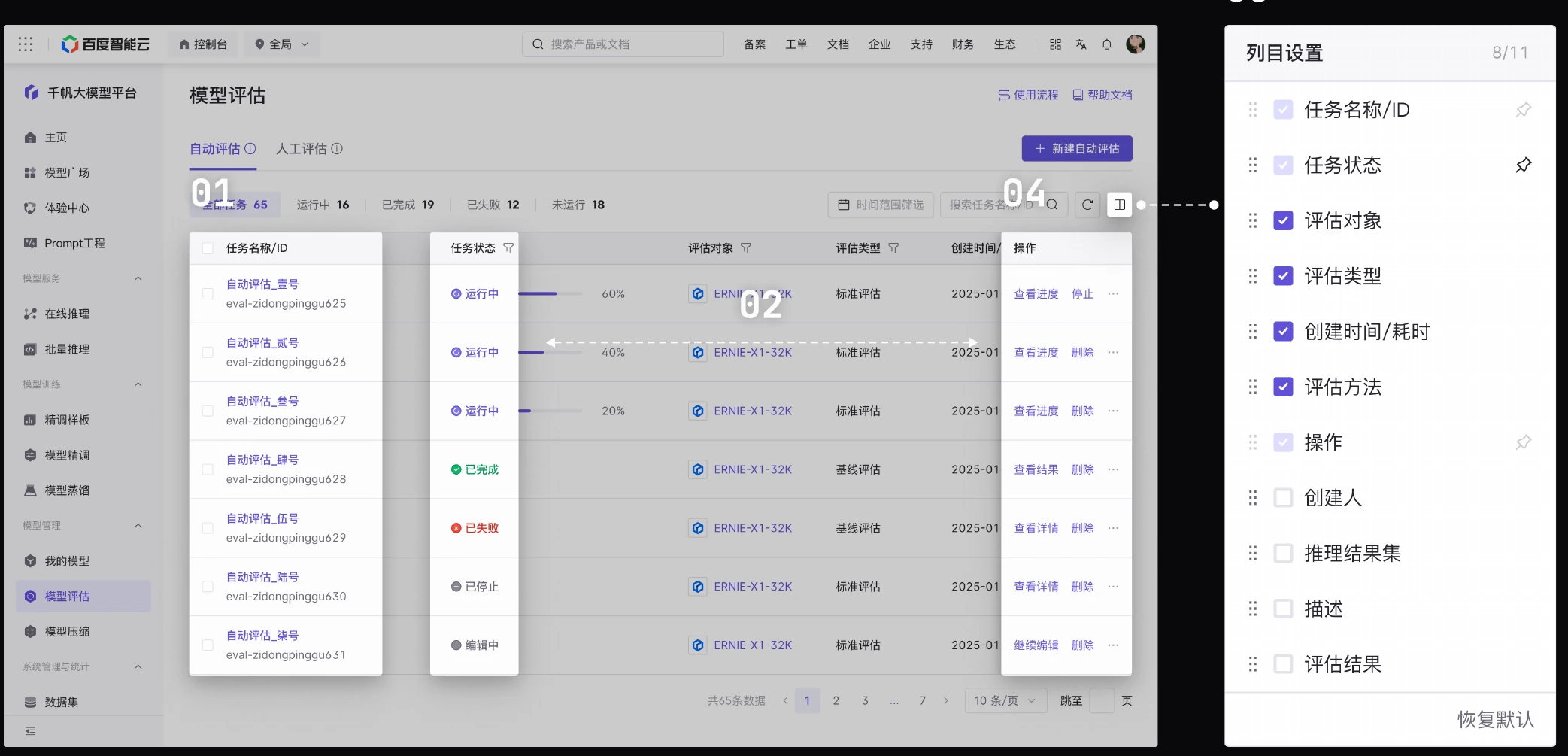Open the 全局 region dropdown
The width and height of the screenshot is (1568, 756).
point(282,44)
